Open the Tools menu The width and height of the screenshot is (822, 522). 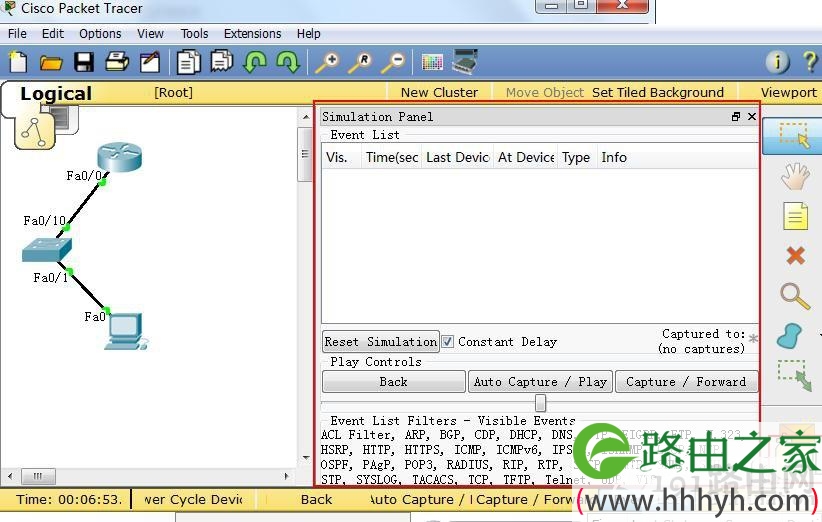[194, 34]
